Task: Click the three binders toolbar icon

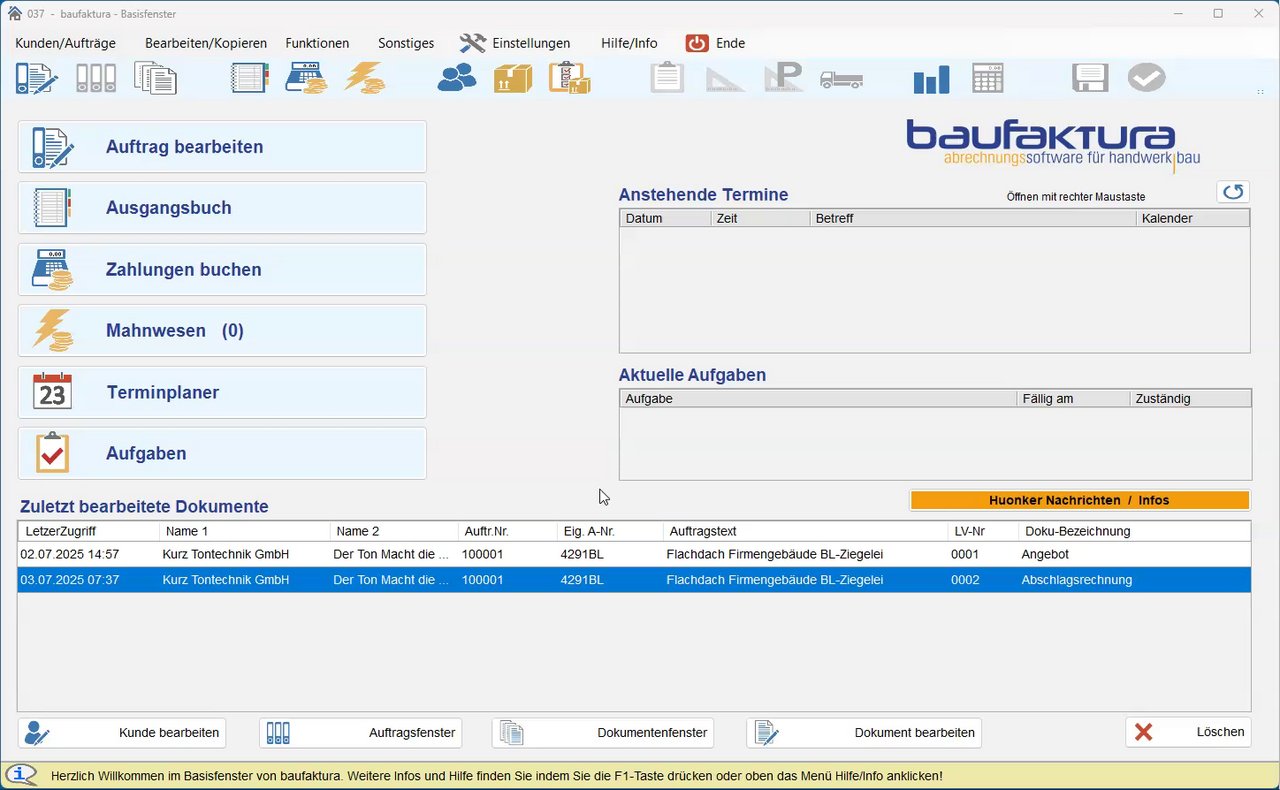Action: (x=96, y=78)
